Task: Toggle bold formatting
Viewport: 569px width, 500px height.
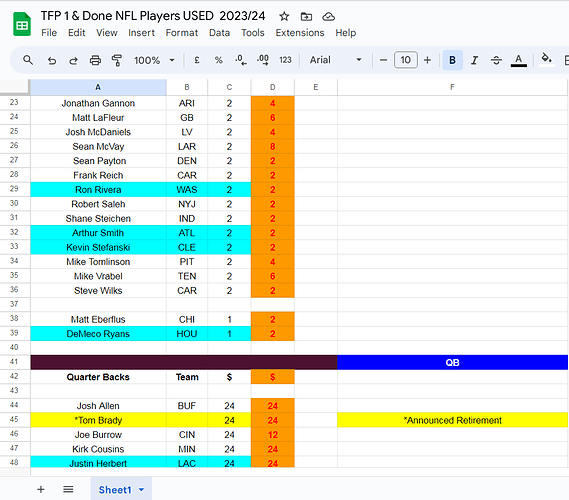Action: click(453, 60)
